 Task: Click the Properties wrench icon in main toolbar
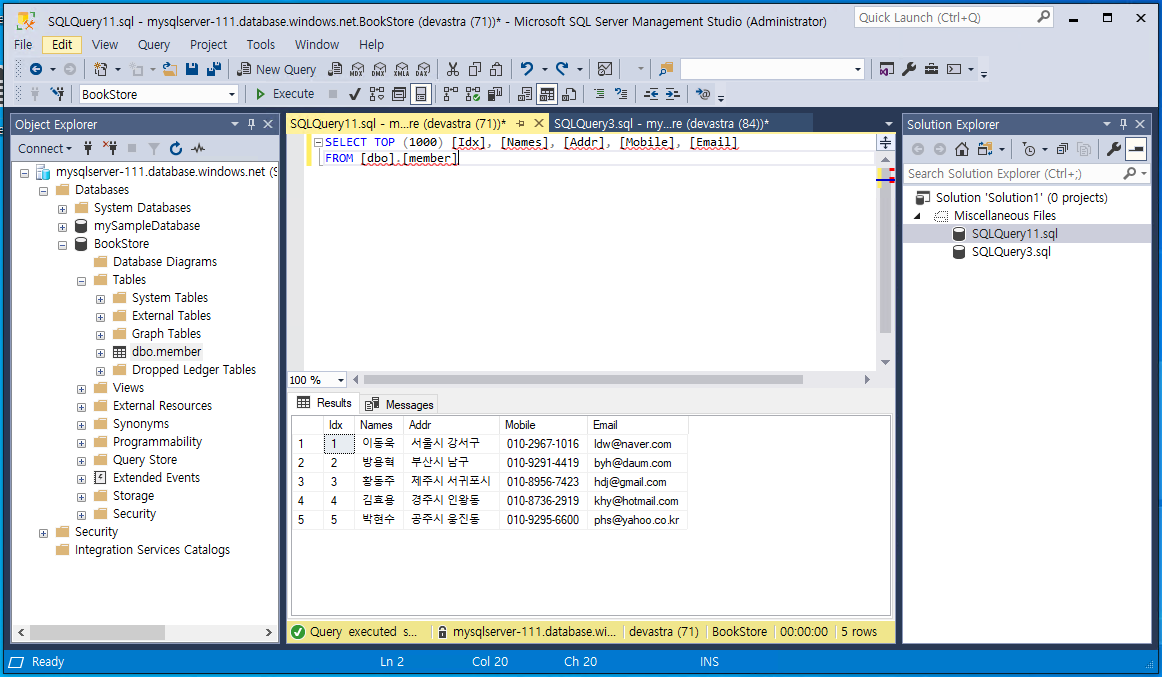coord(909,70)
